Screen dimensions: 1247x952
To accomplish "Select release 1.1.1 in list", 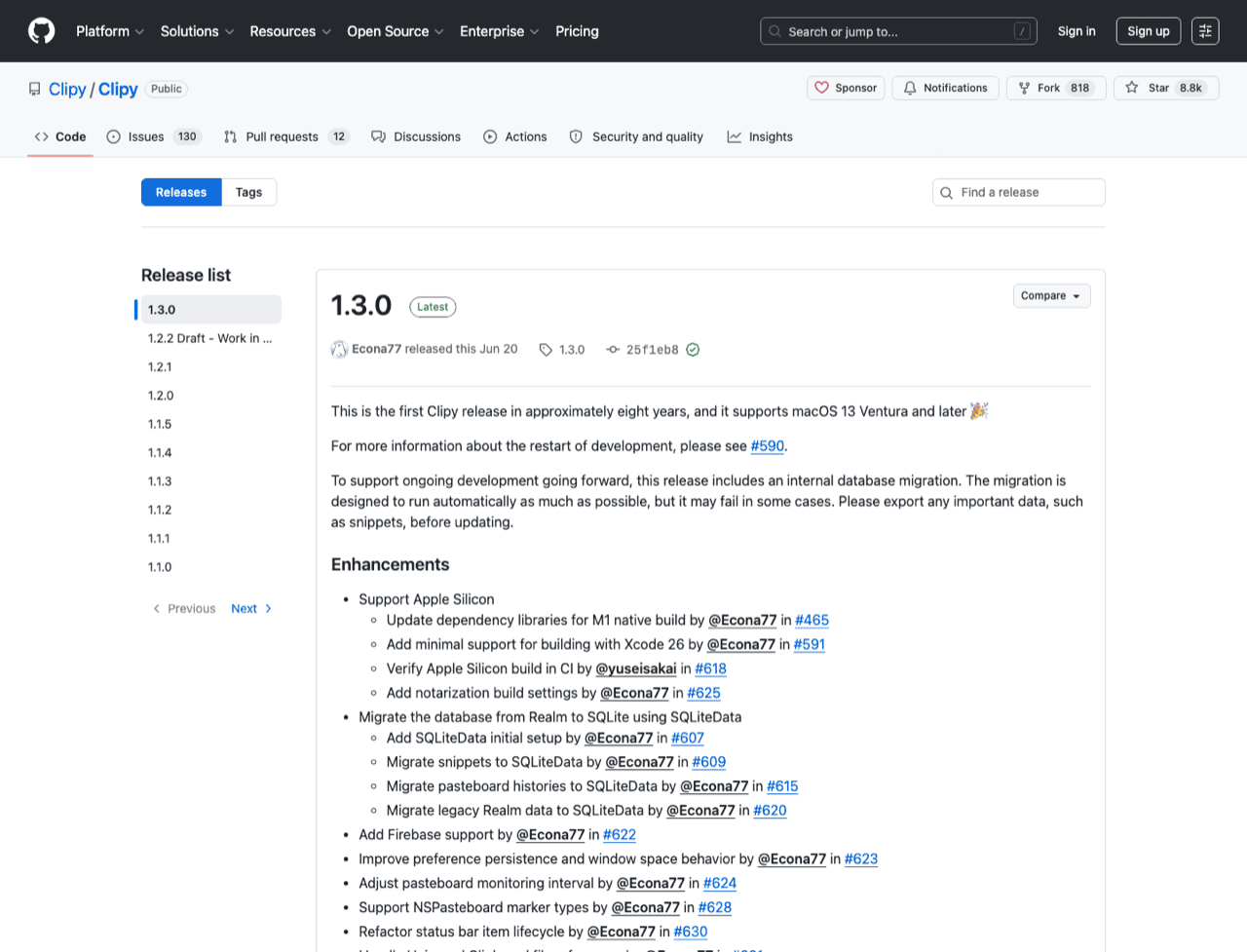I will 211,539.
